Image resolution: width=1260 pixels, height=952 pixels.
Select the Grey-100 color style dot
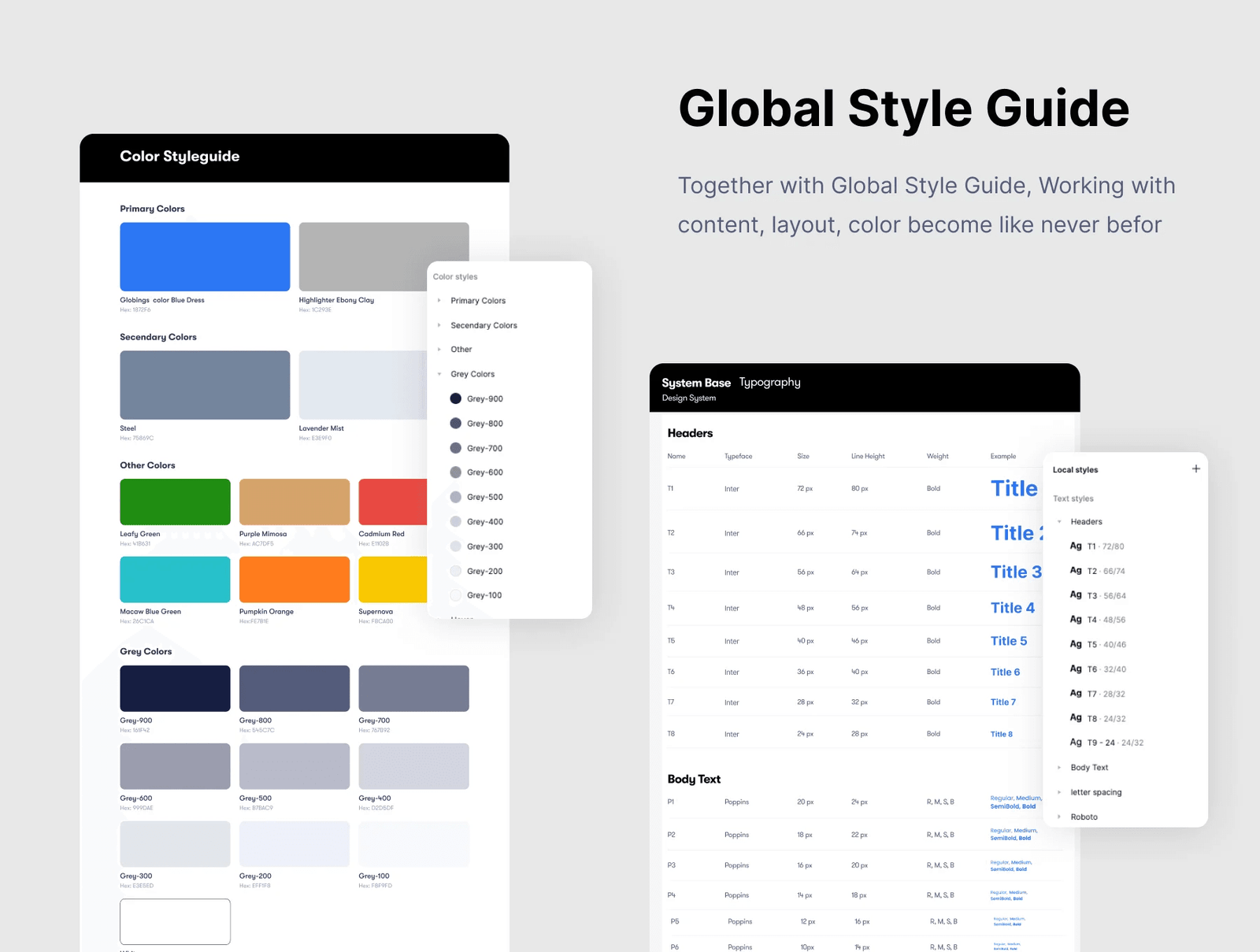pyautogui.click(x=455, y=595)
